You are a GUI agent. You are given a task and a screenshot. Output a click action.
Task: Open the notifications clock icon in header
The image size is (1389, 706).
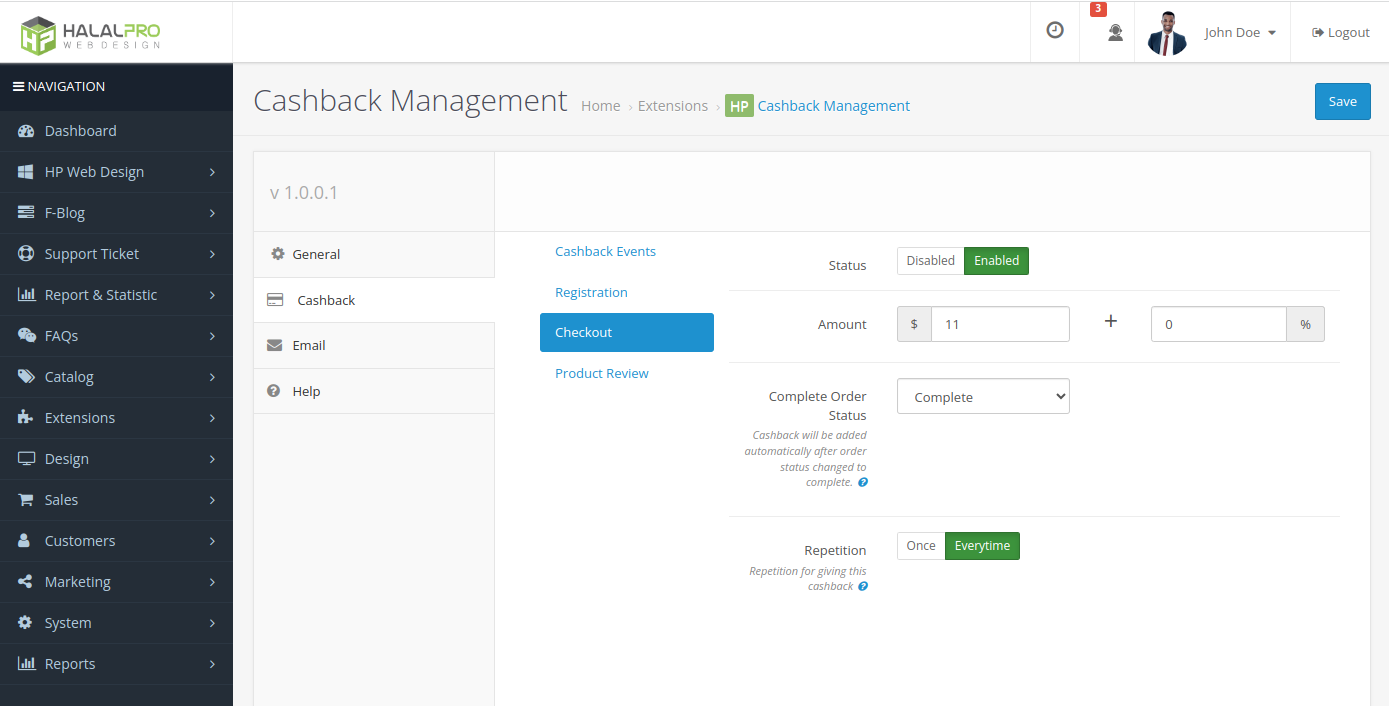coord(1054,30)
